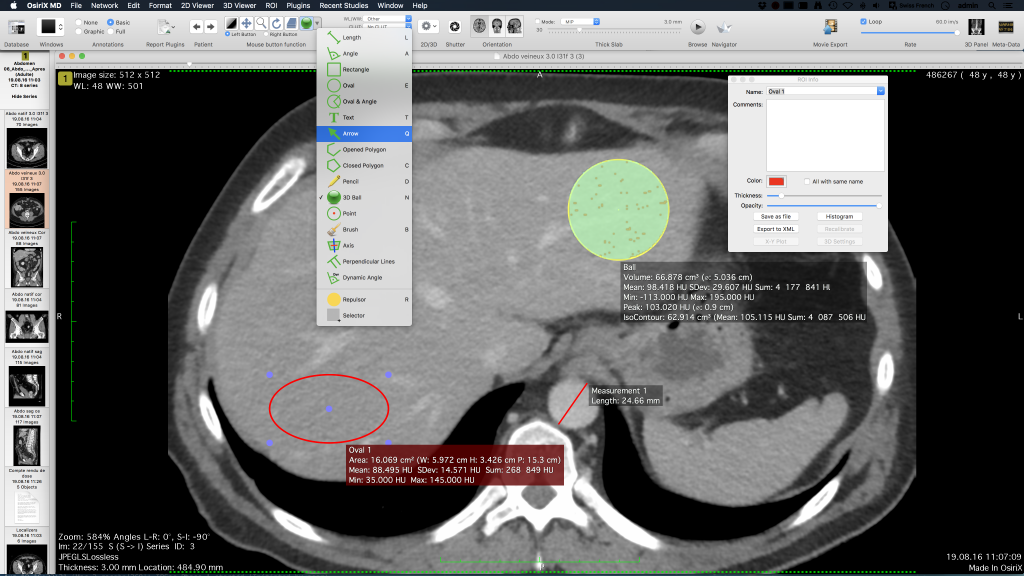Image resolution: width=1024 pixels, height=576 pixels.
Task: Open the ROI menu in the menu bar
Action: click(x=270, y=4)
